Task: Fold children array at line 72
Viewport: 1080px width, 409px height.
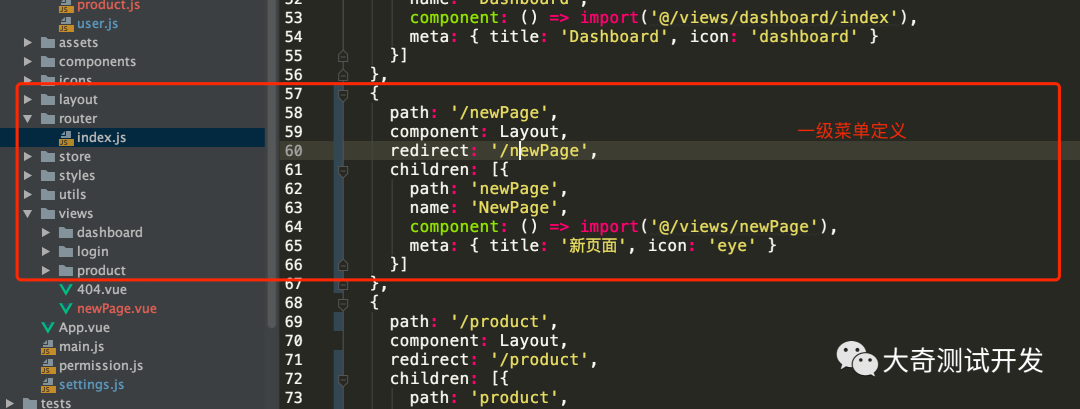Action: (x=343, y=379)
